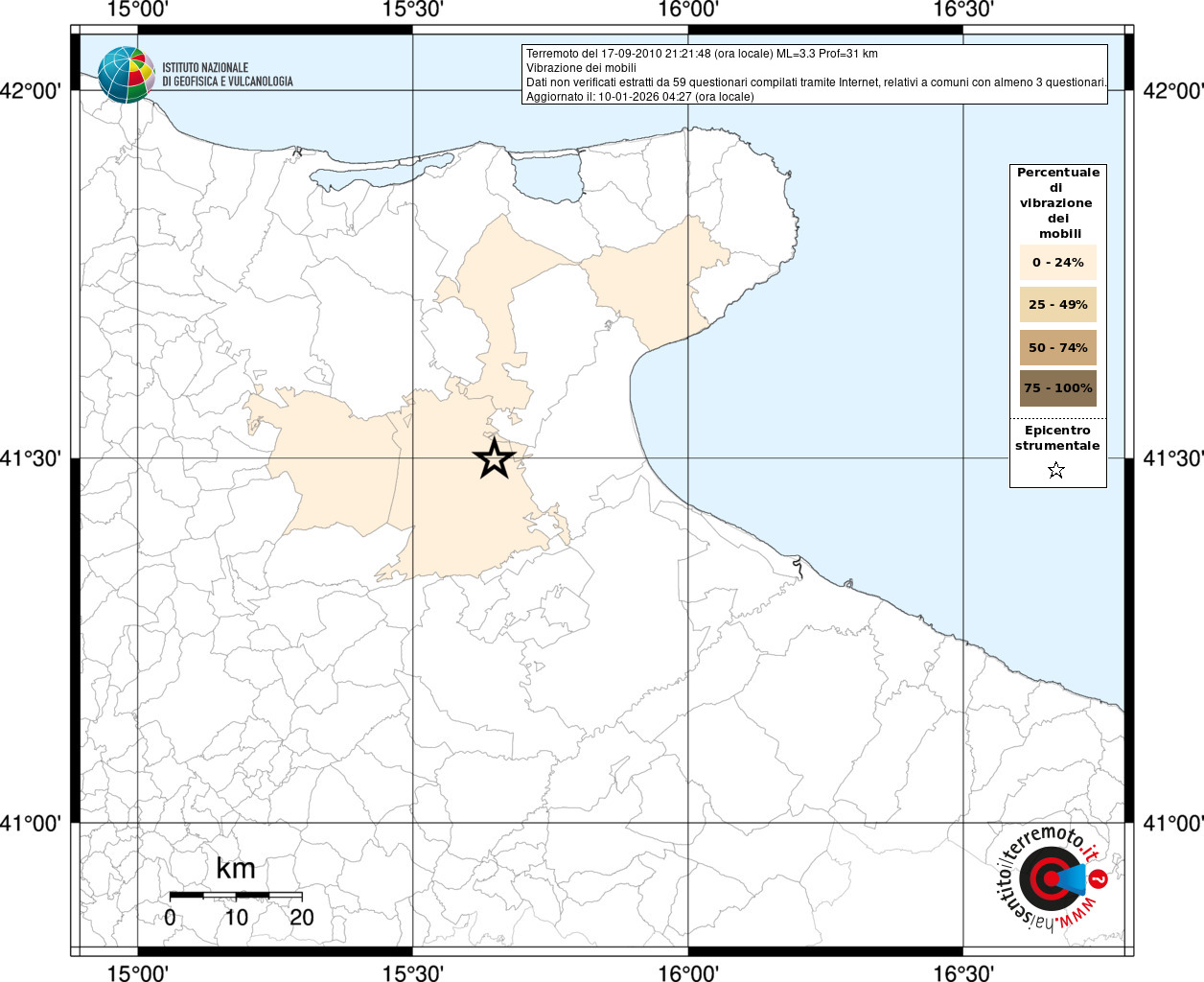Screen dimensions: 1204x982
Task: Click the Istituto Nazionale di Geofisica e Vulcanologia text
Action: click(227, 75)
